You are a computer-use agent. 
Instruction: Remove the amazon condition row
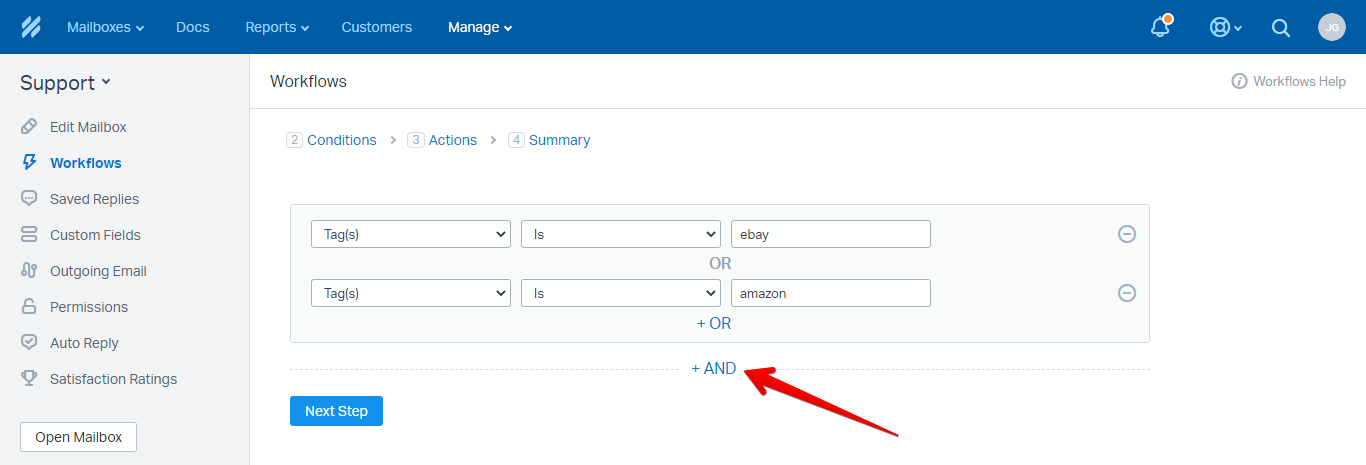pos(1127,293)
